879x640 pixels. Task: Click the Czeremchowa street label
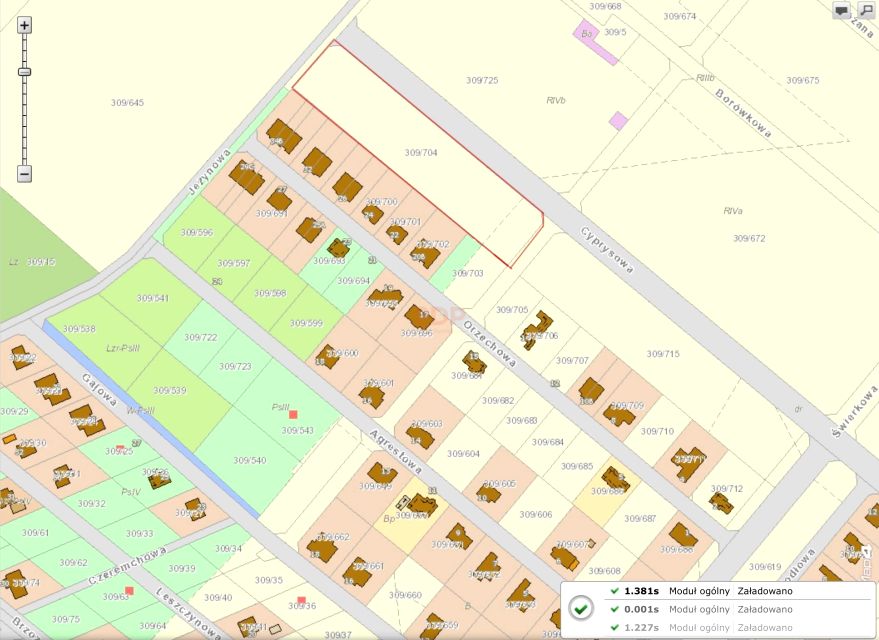127,566
